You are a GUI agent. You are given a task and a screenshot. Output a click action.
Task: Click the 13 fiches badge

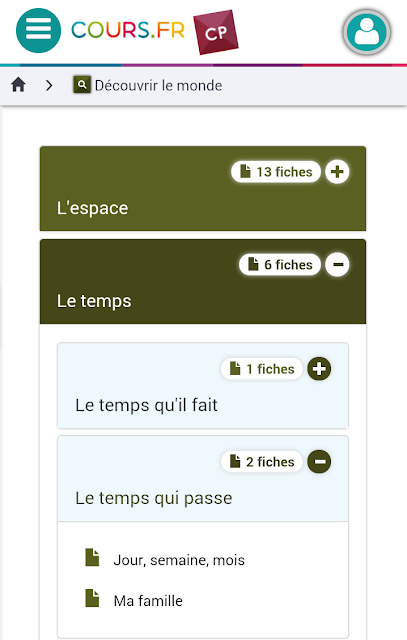click(276, 172)
